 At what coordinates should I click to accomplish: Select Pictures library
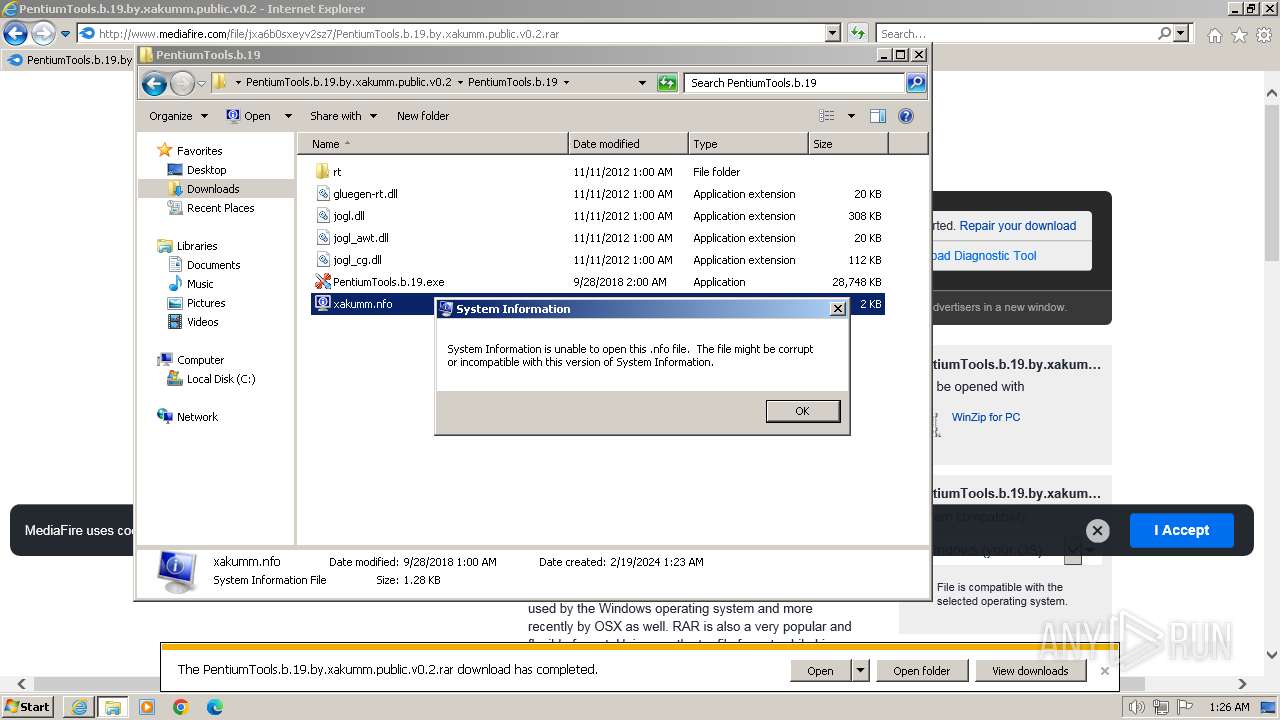point(206,303)
